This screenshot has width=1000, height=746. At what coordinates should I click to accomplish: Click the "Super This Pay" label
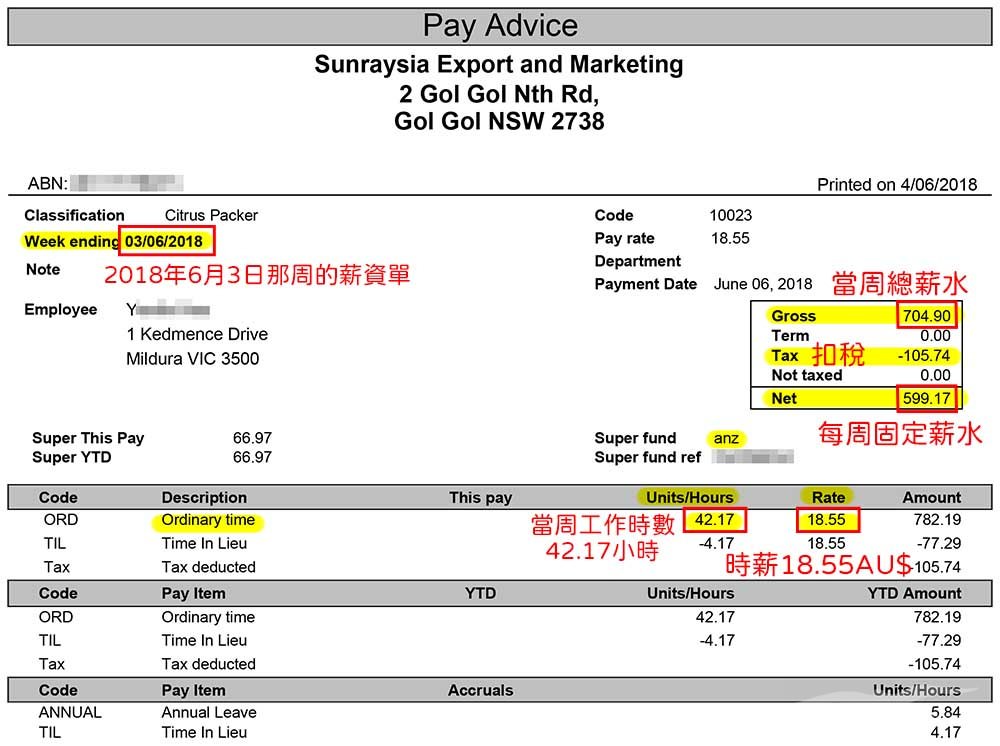coord(88,438)
